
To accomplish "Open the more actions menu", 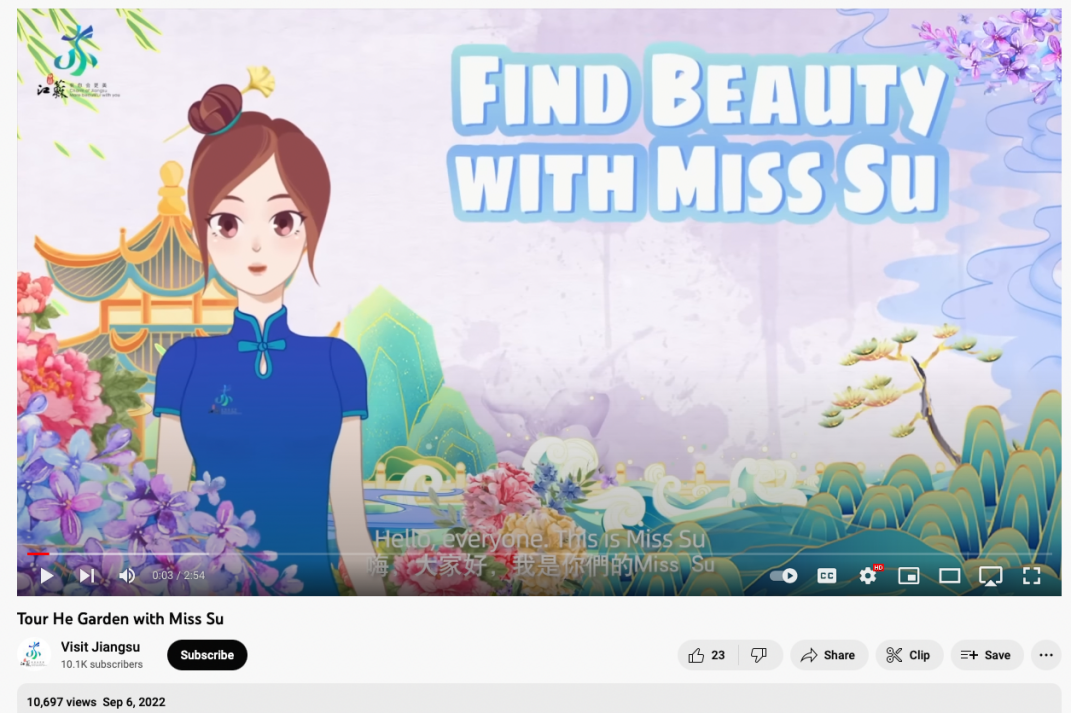I will point(1046,655).
